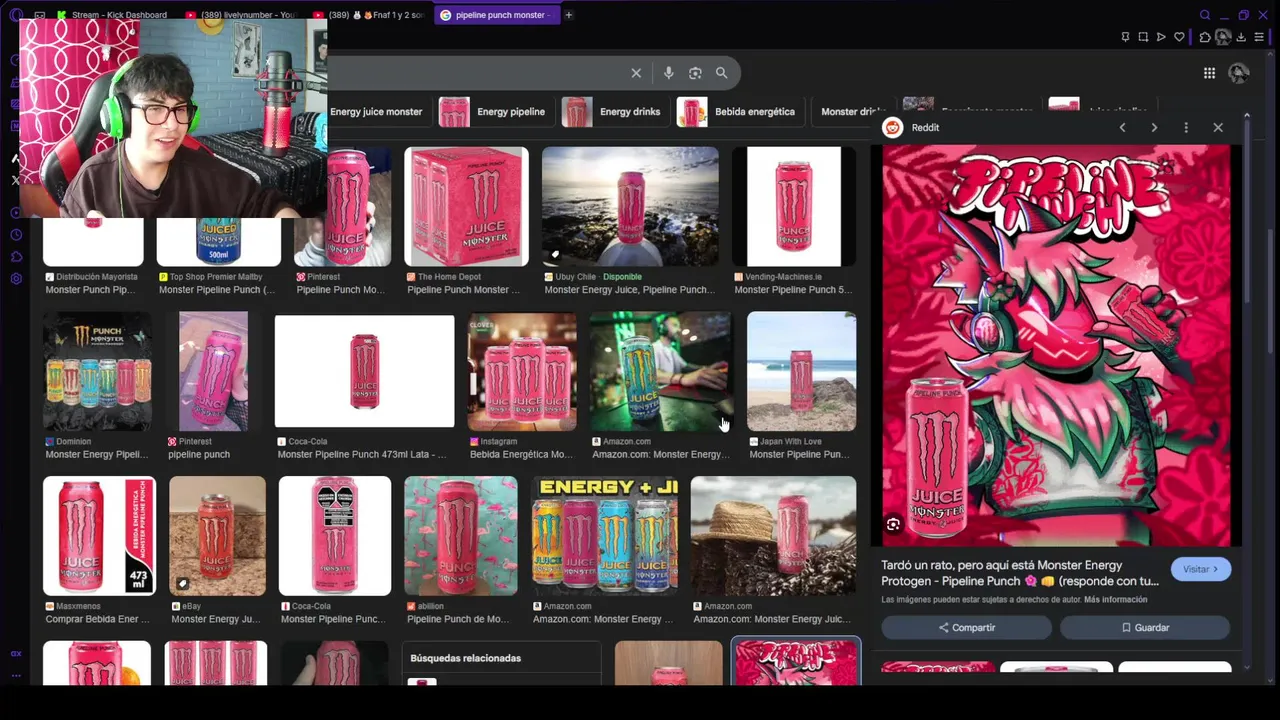
Task: Open browser extensions cube
Action: [x=1205, y=37]
